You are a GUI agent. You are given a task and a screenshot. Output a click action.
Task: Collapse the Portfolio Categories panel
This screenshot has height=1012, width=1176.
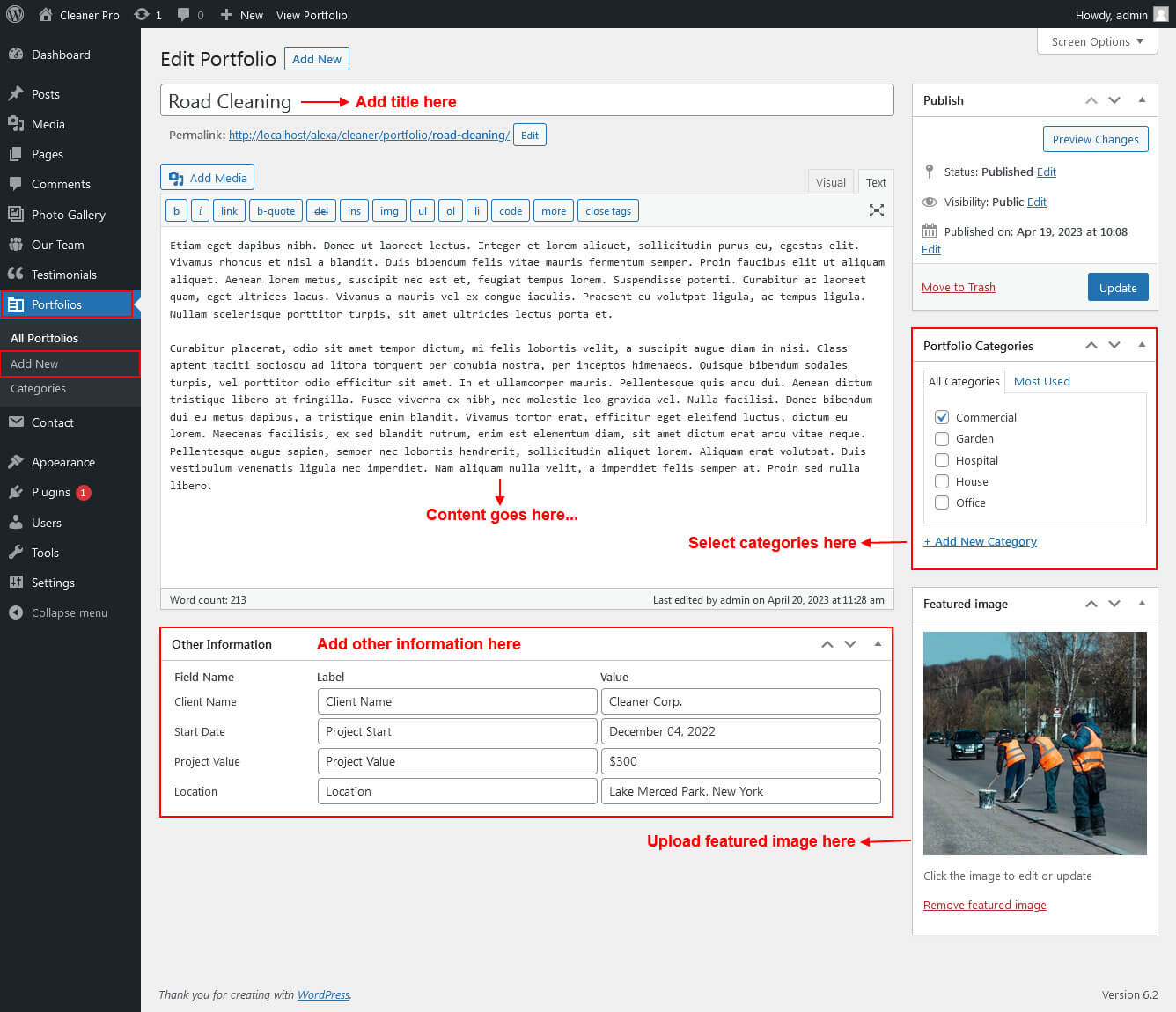(1142, 345)
